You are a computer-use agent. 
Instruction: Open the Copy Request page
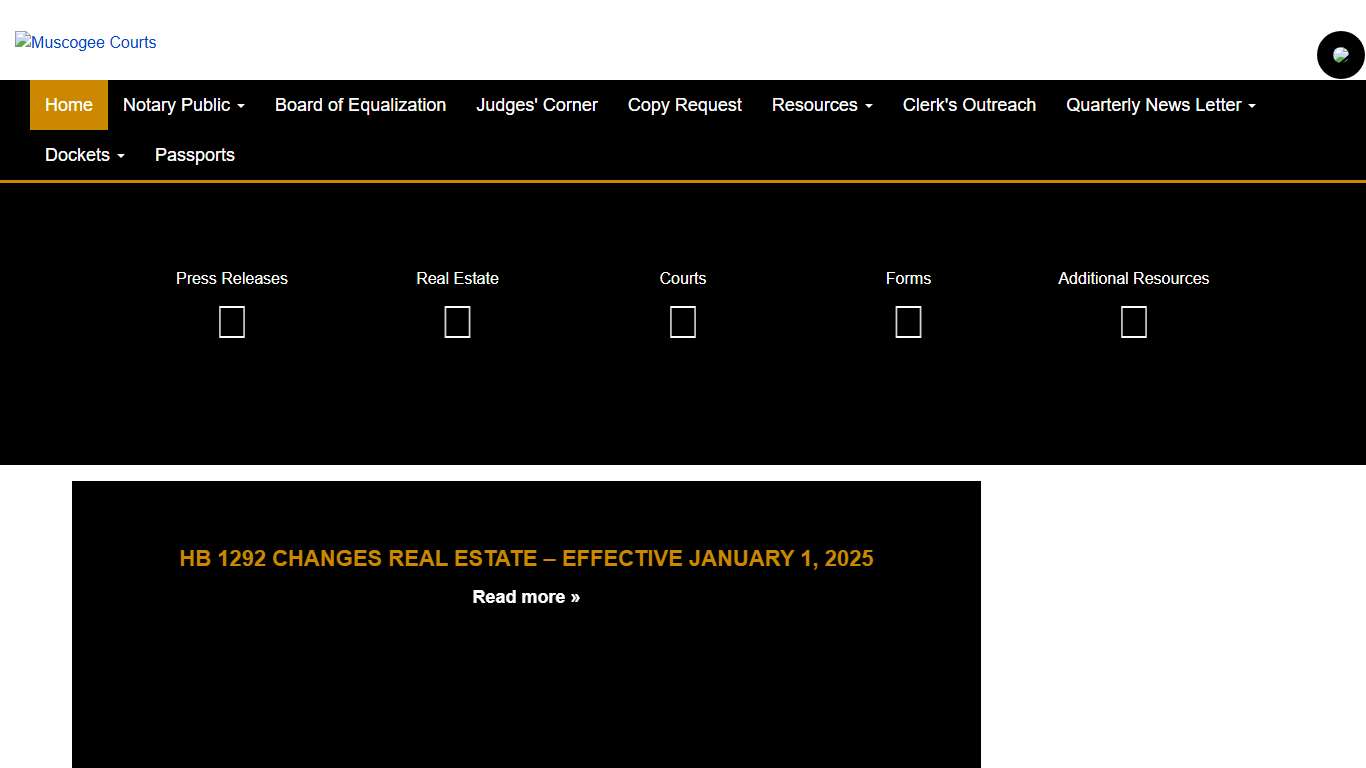(x=684, y=105)
